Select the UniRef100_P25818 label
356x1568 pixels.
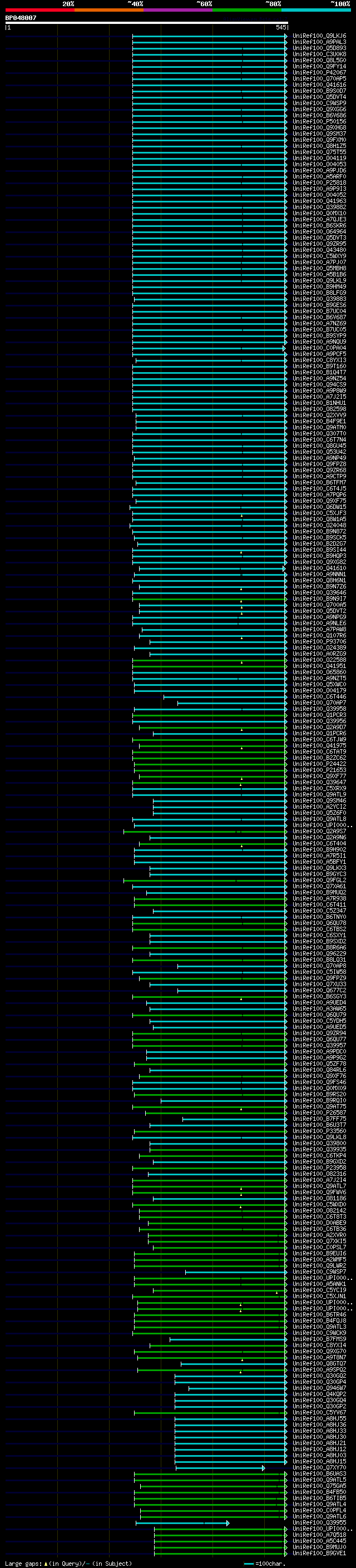click(x=319, y=182)
